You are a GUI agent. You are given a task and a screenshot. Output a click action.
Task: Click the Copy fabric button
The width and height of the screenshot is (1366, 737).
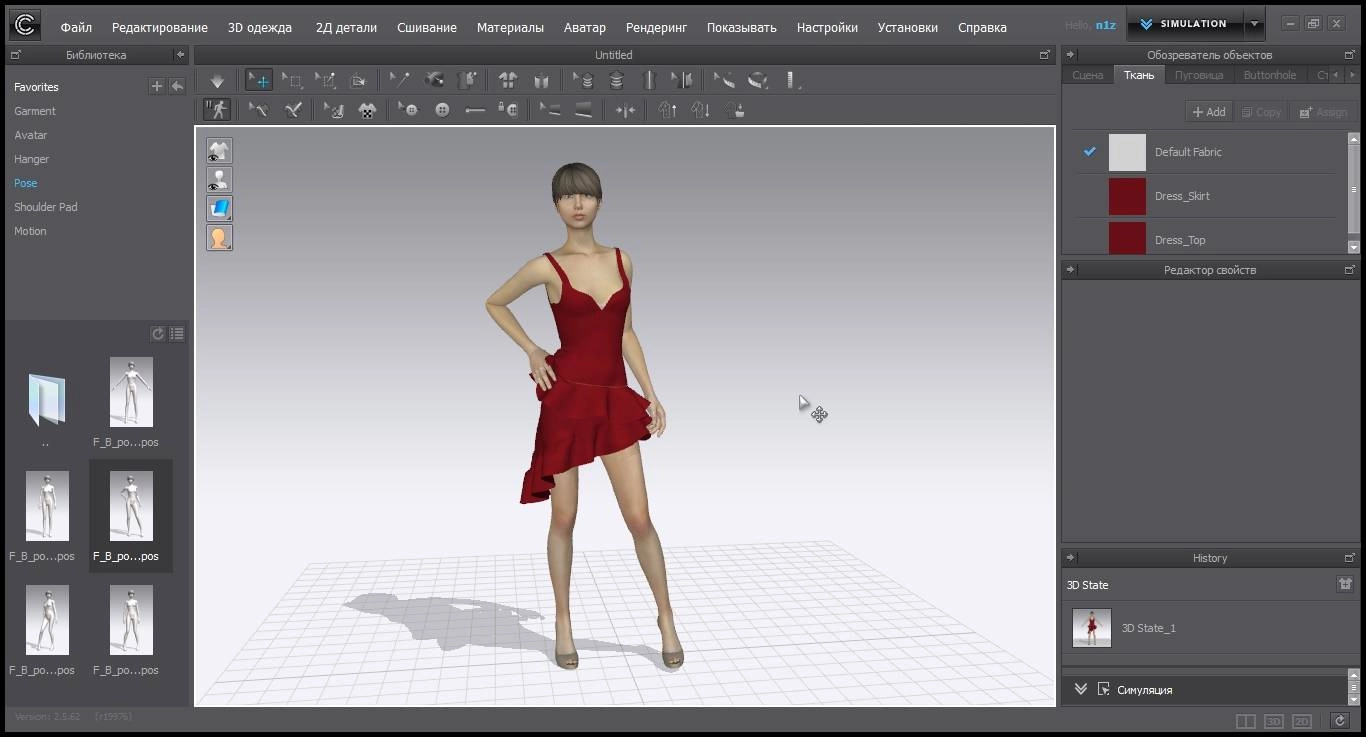tap(1261, 112)
